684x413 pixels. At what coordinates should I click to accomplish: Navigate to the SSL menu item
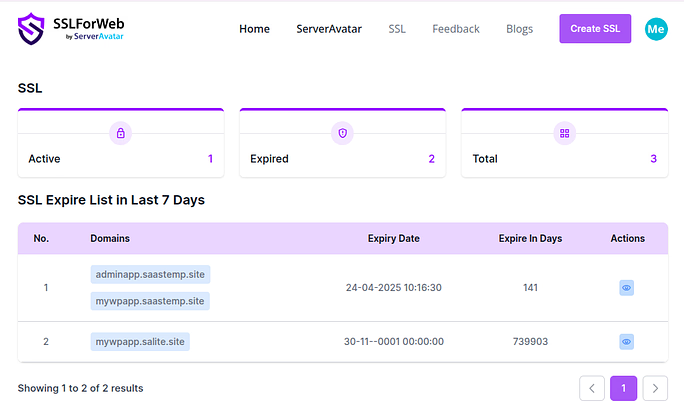point(397,29)
